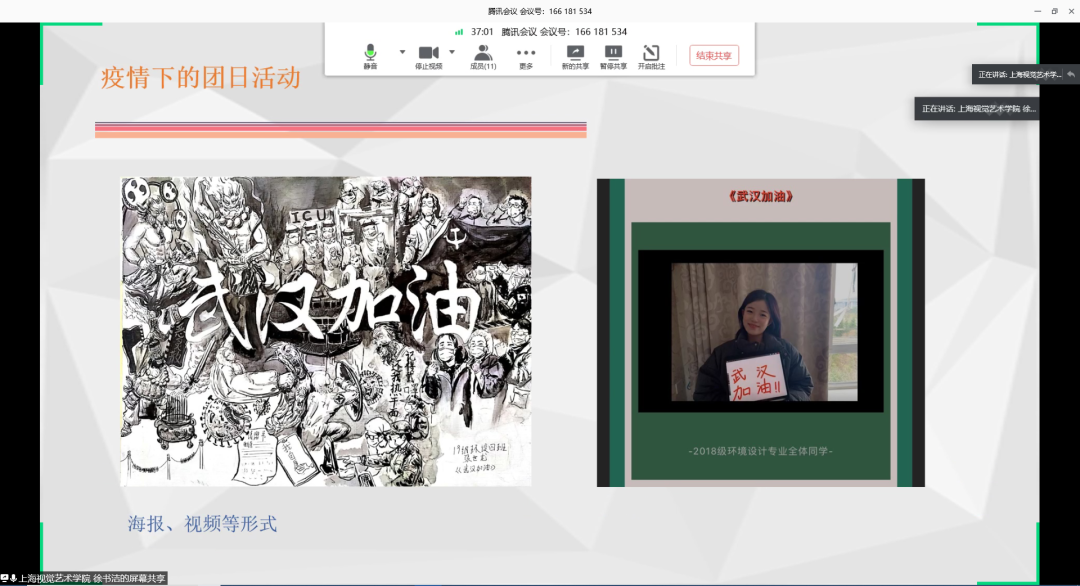Image resolution: width=1080 pixels, height=586 pixels.
Task: Mute the microphone (静音)
Action: pyautogui.click(x=370, y=56)
